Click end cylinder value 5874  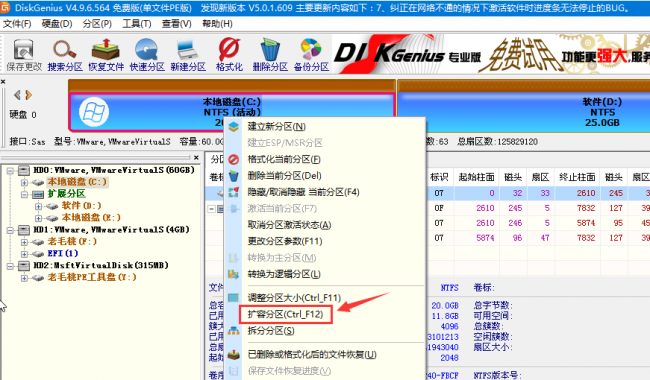[x=586, y=223]
